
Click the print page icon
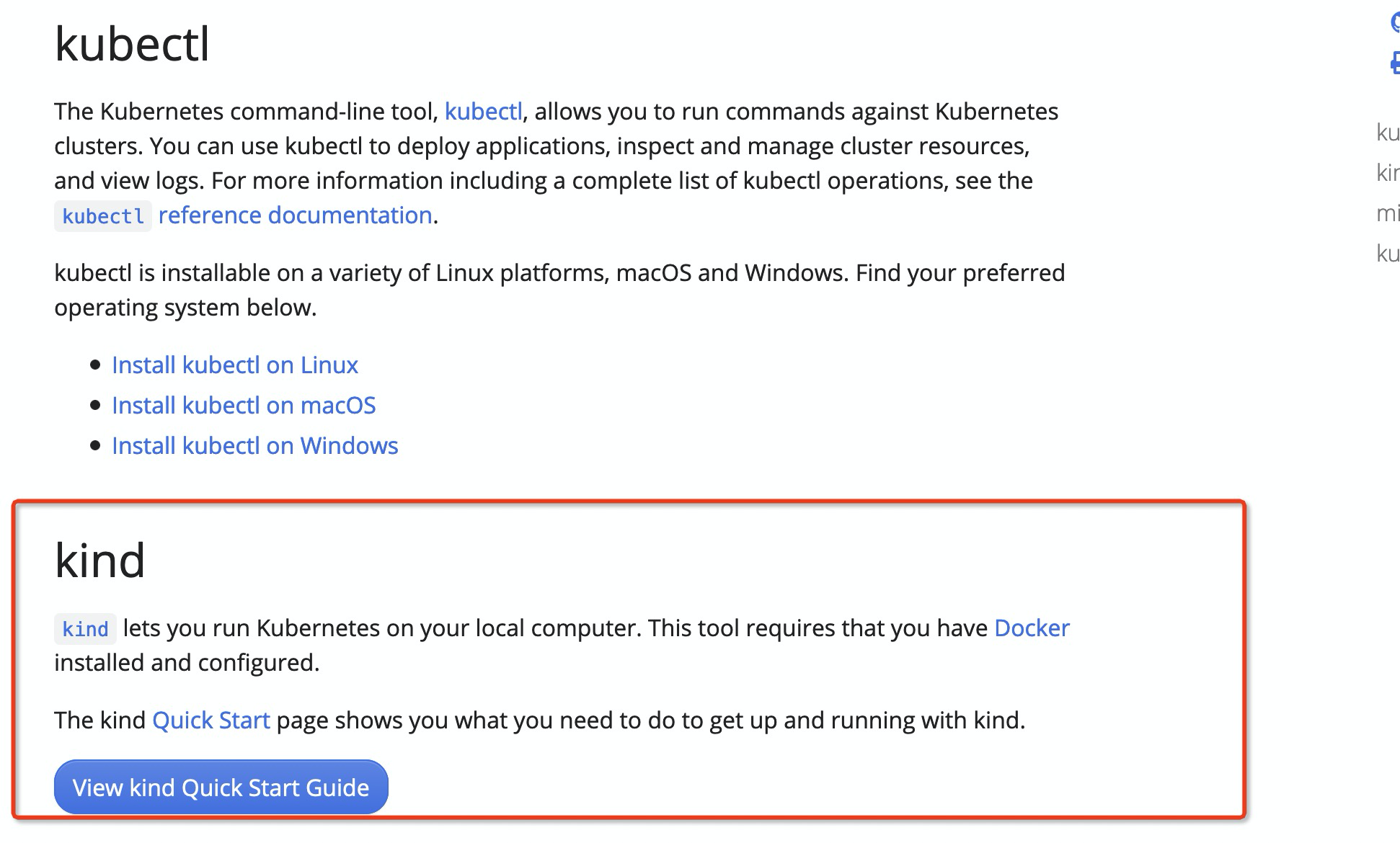pyautogui.click(x=1395, y=62)
